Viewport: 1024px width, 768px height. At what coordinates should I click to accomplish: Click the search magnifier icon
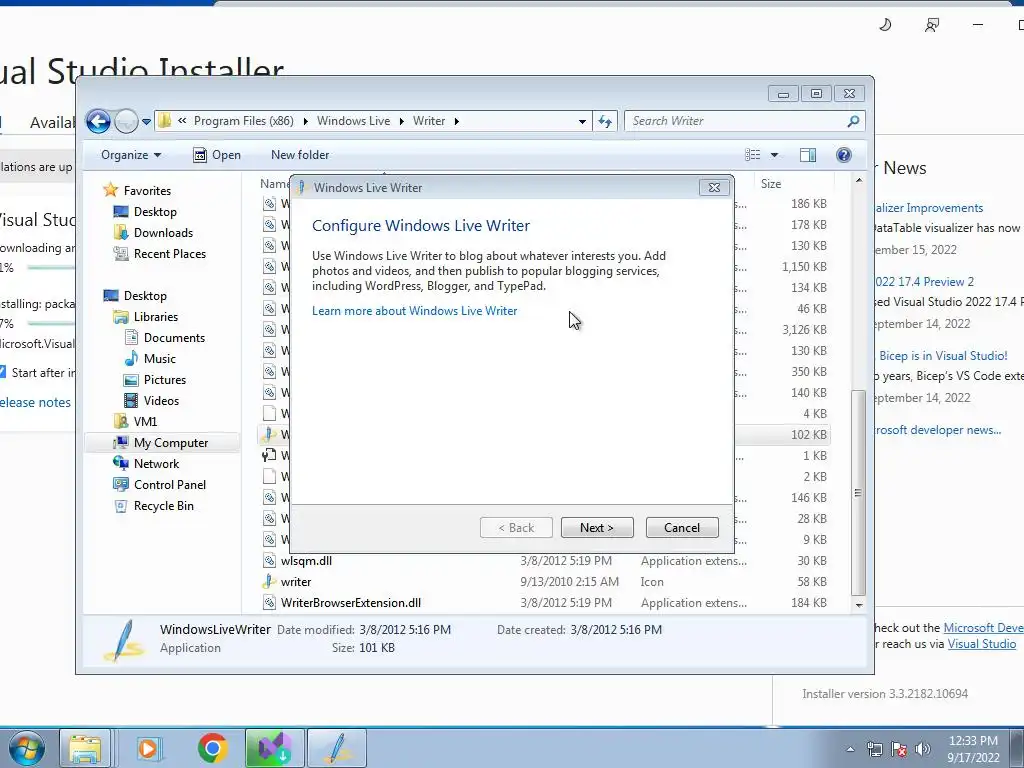853,121
